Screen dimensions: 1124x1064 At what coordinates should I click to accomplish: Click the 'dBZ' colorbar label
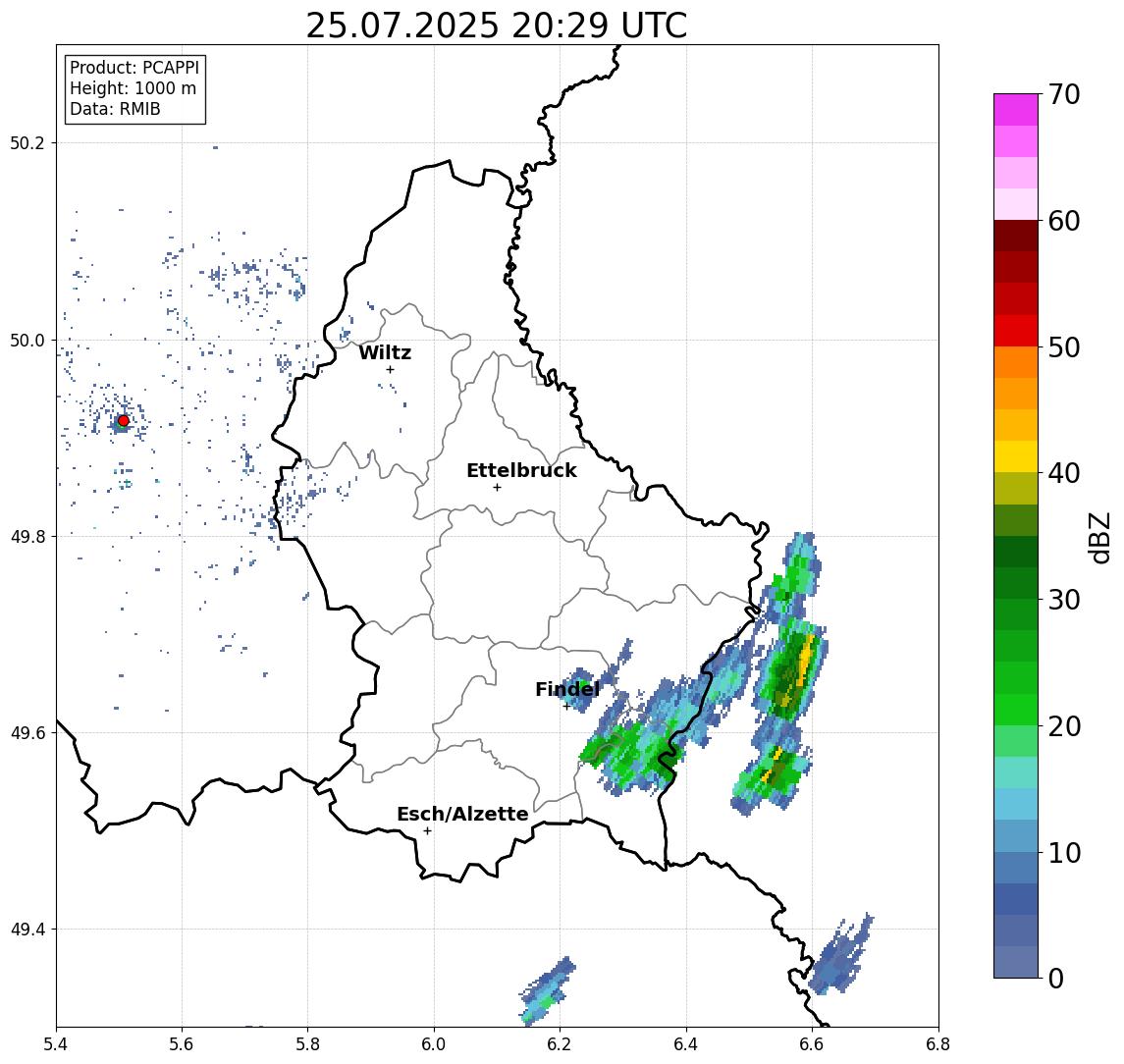1098,537
